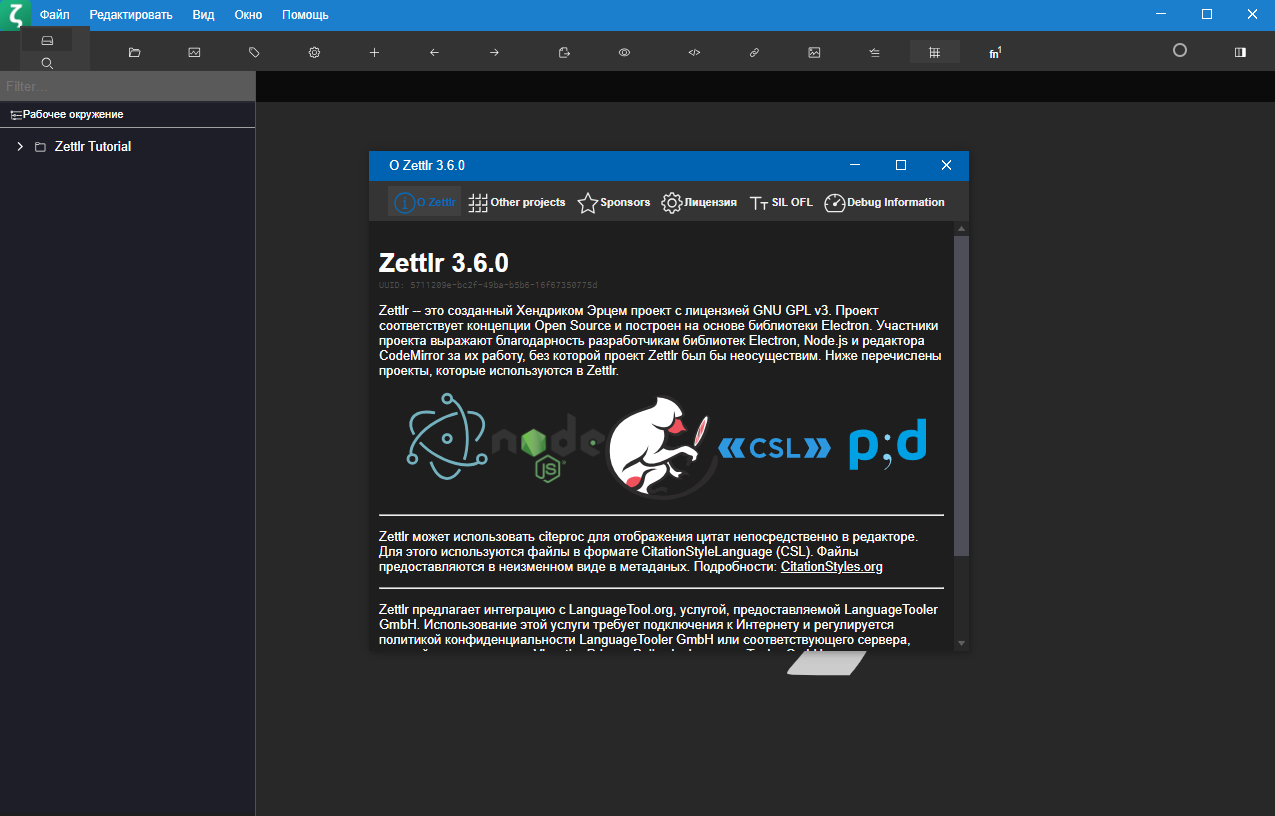Minimize the О Zettlr 3.6.0 dialog
This screenshot has height=816, width=1275.
(x=855, y=166)
